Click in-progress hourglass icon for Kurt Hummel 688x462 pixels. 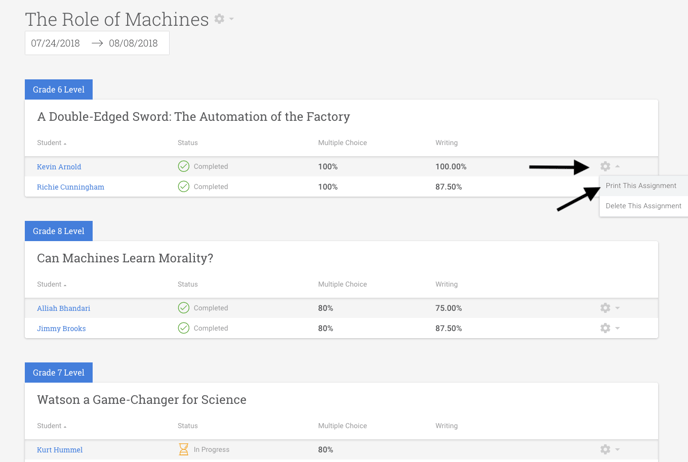(183, 450)
